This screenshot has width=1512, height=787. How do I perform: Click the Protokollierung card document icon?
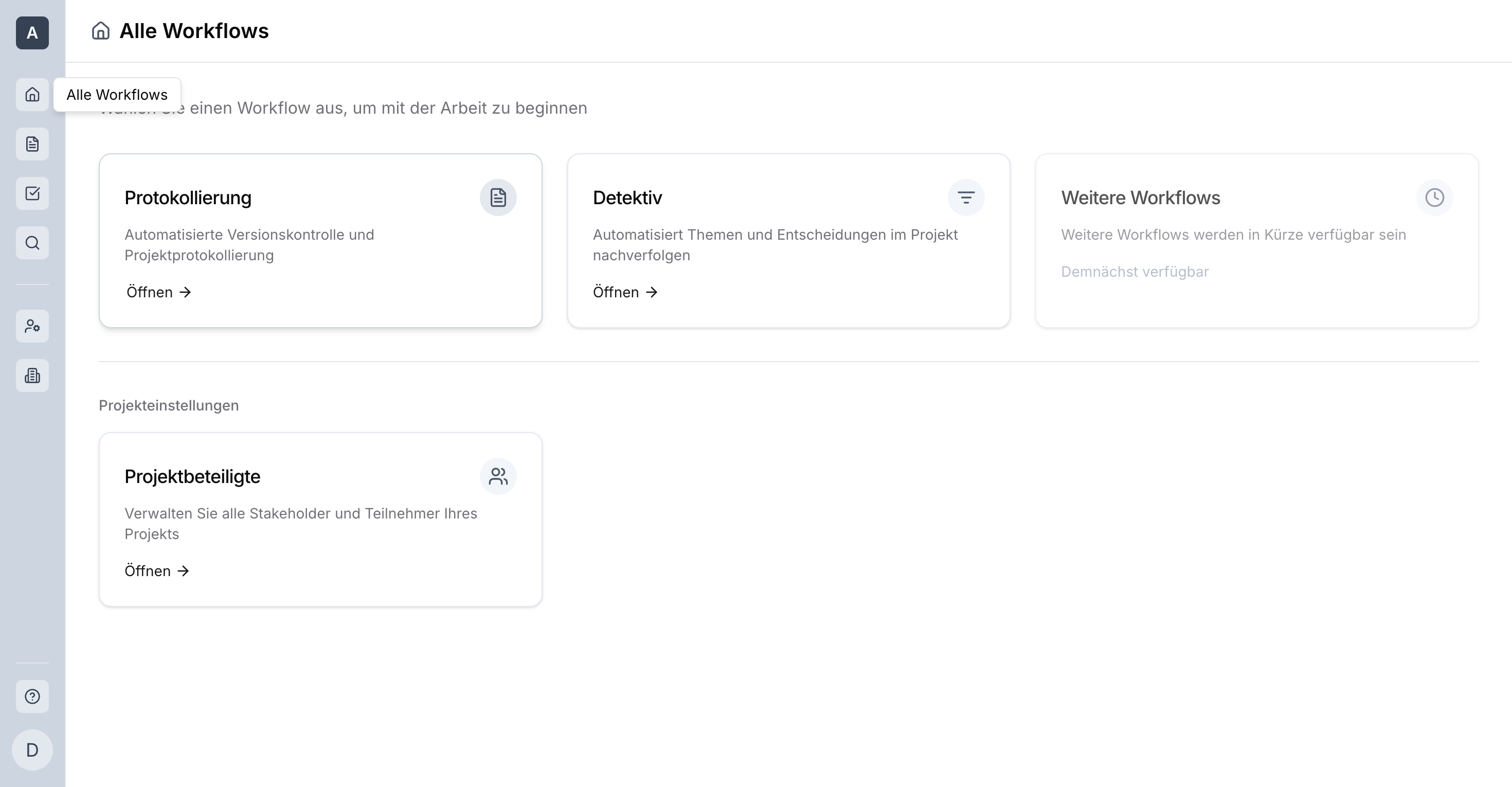(x=498, y=197)
